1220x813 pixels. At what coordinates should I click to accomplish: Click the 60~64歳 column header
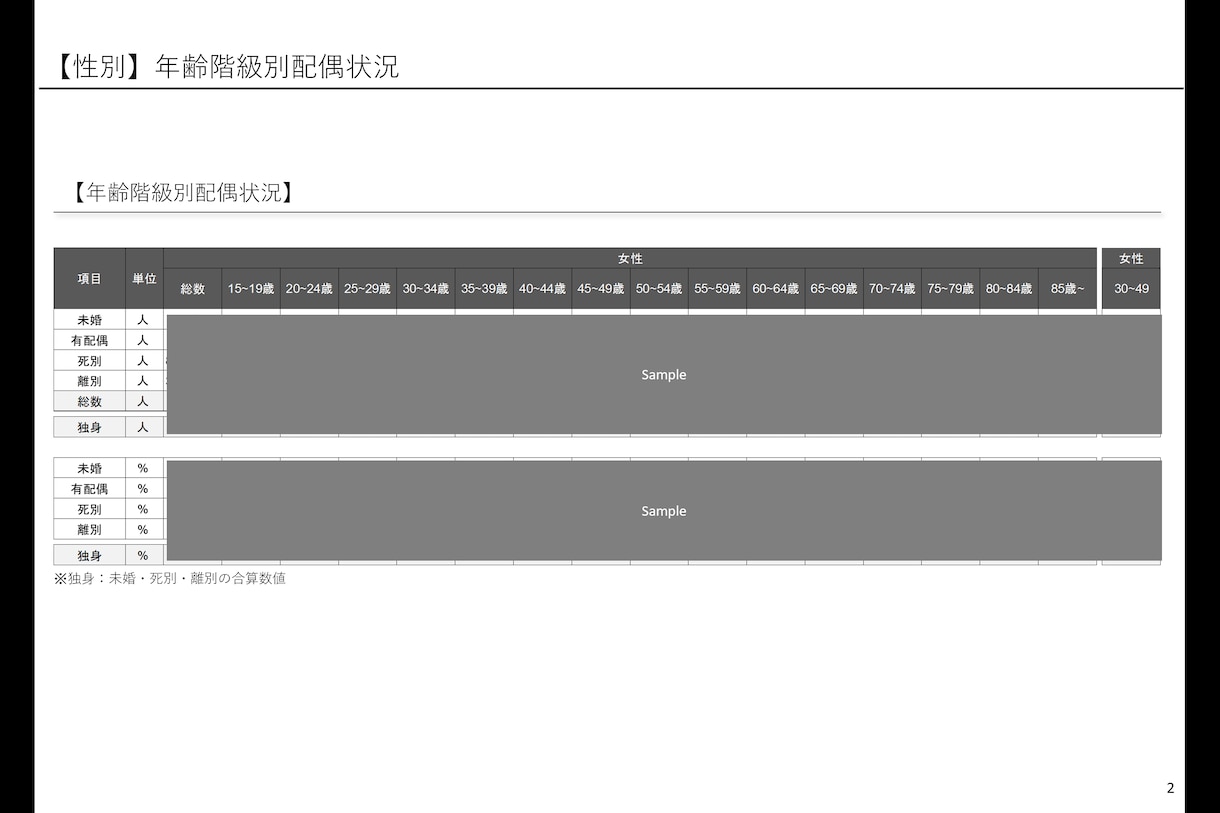775,289
